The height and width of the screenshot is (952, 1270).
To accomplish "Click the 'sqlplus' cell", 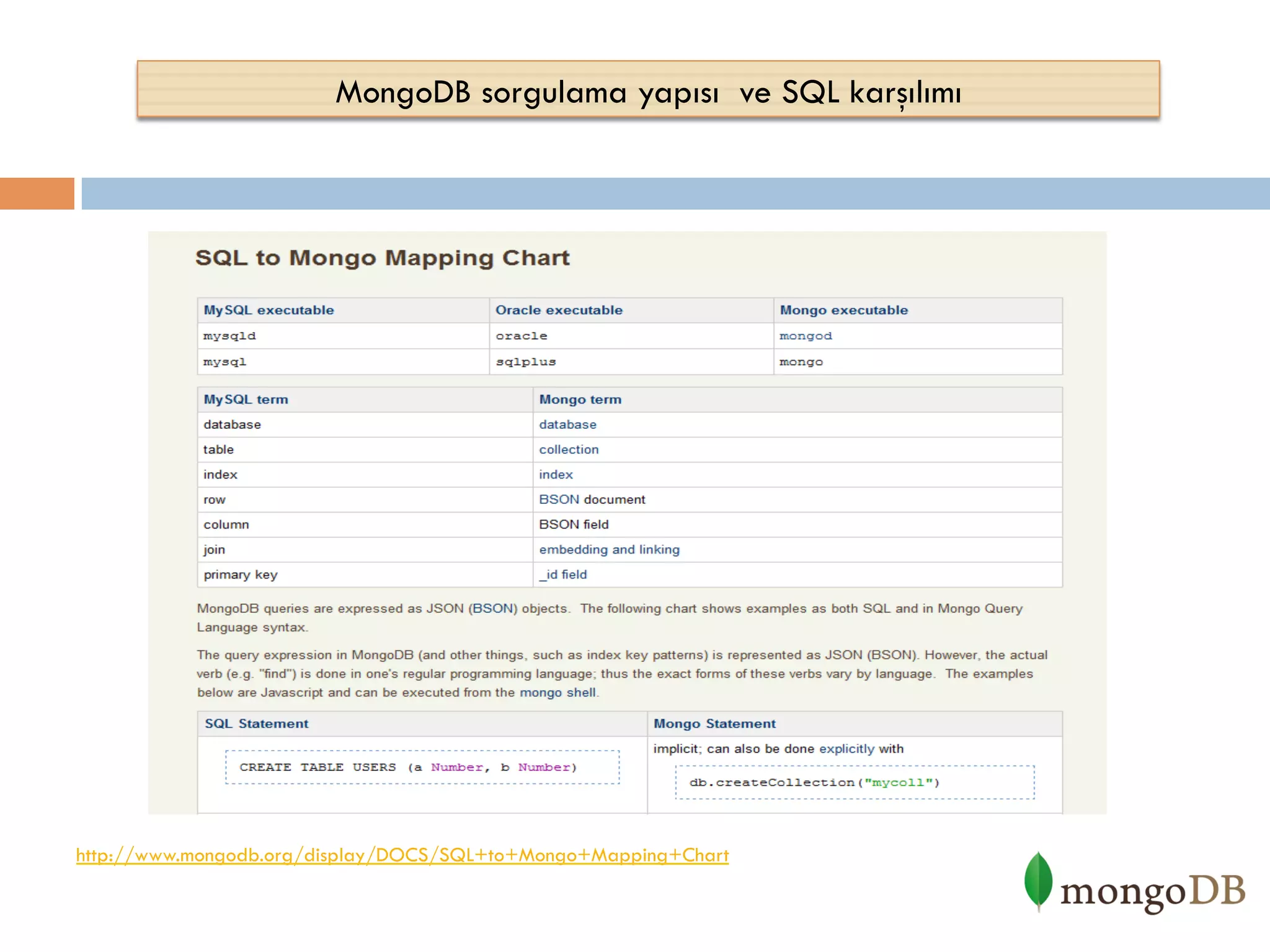I will point(631,362).
